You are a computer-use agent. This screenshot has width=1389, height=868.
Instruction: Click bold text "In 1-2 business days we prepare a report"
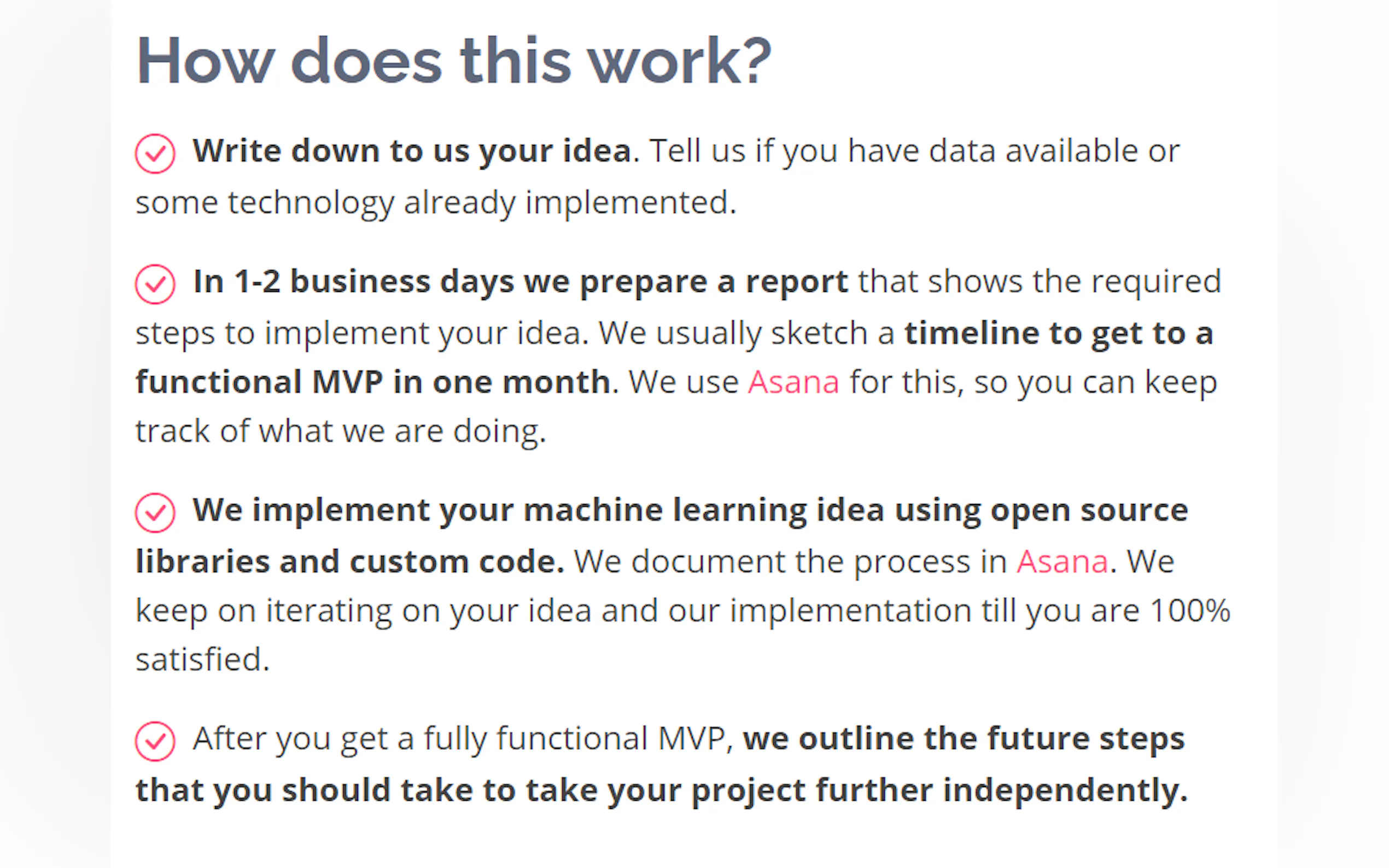pyautogui.click(x=520, y=282)
